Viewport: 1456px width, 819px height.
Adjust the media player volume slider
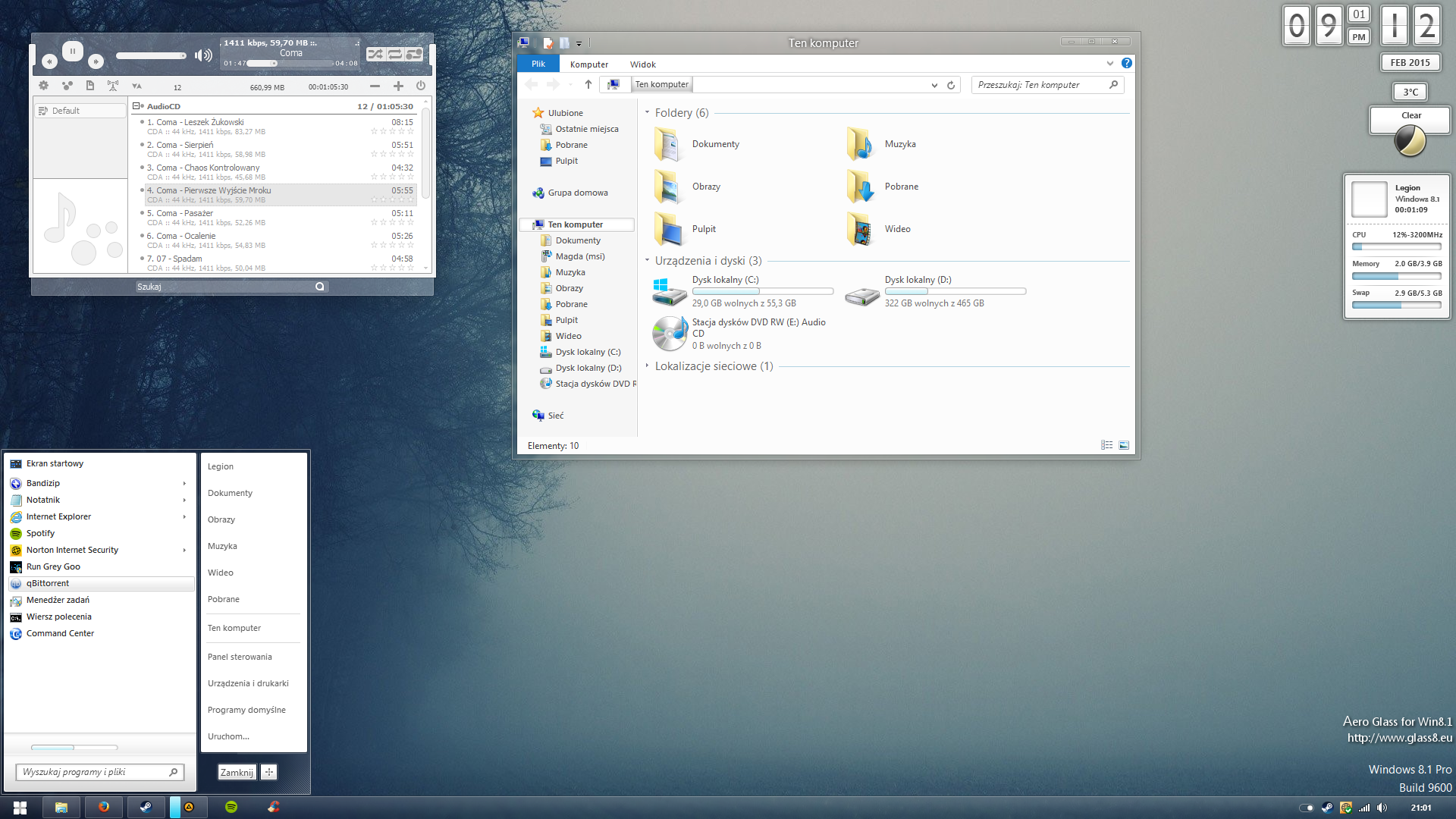coord(151,56)
